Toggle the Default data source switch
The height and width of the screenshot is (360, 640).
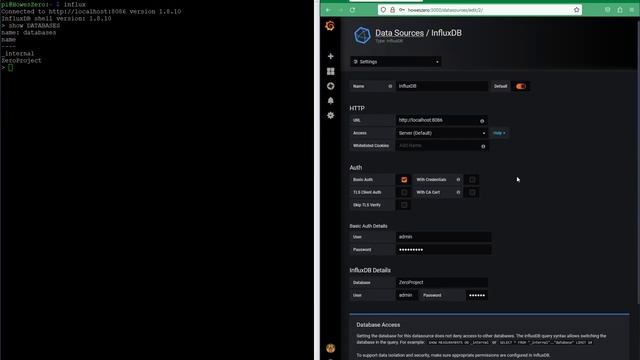click(x=521, y=86)
